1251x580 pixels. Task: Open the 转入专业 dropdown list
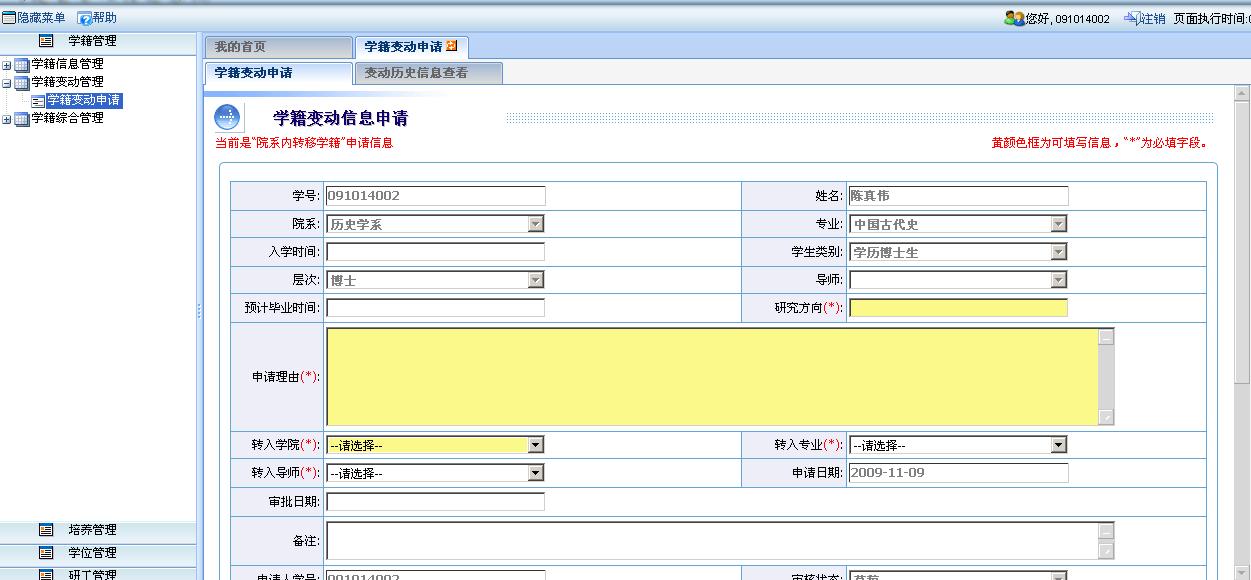click(1058, 445)
